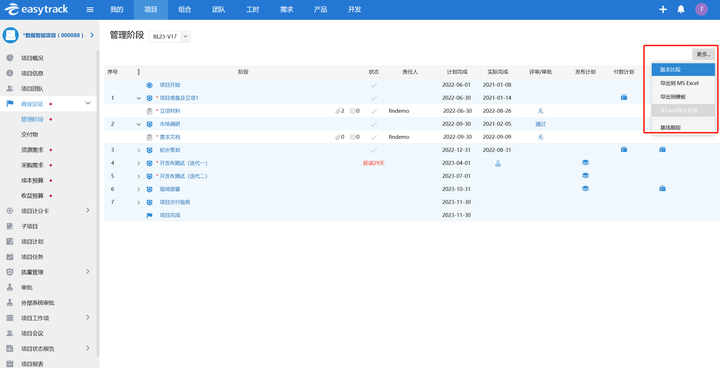Image resolution: width=720 pixels, height=368 pixels.
Task: Open the purple user avatar menu
Action: (x=701, y=9)
